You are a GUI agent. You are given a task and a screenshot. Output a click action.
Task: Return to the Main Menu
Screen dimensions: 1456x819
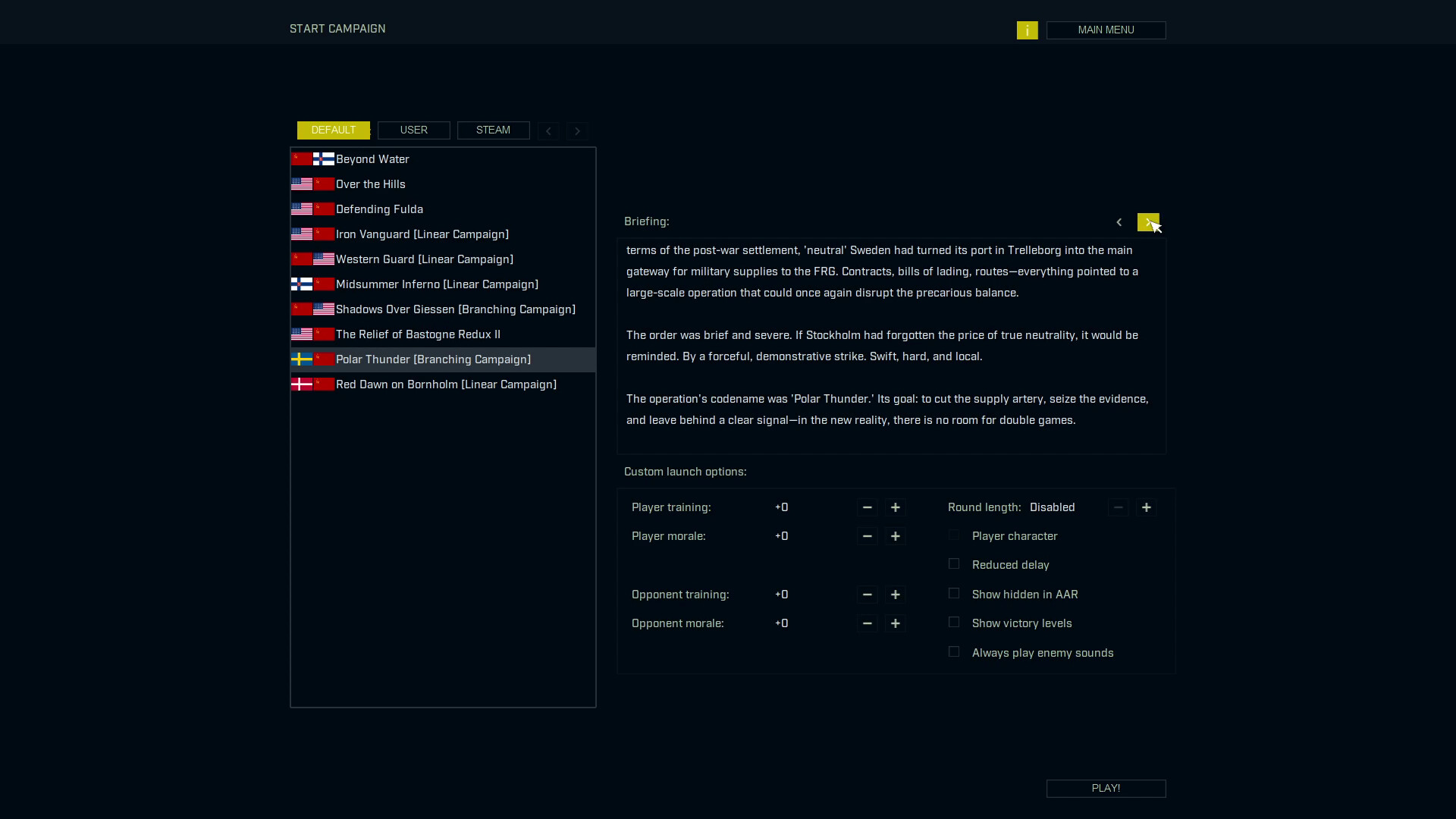(1106, 30)
